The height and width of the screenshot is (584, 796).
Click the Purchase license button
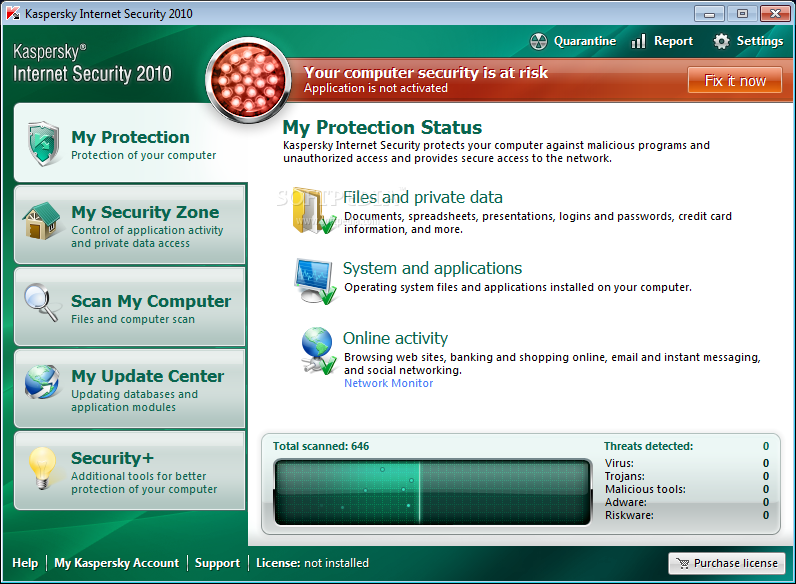click(x=726, y=563)
